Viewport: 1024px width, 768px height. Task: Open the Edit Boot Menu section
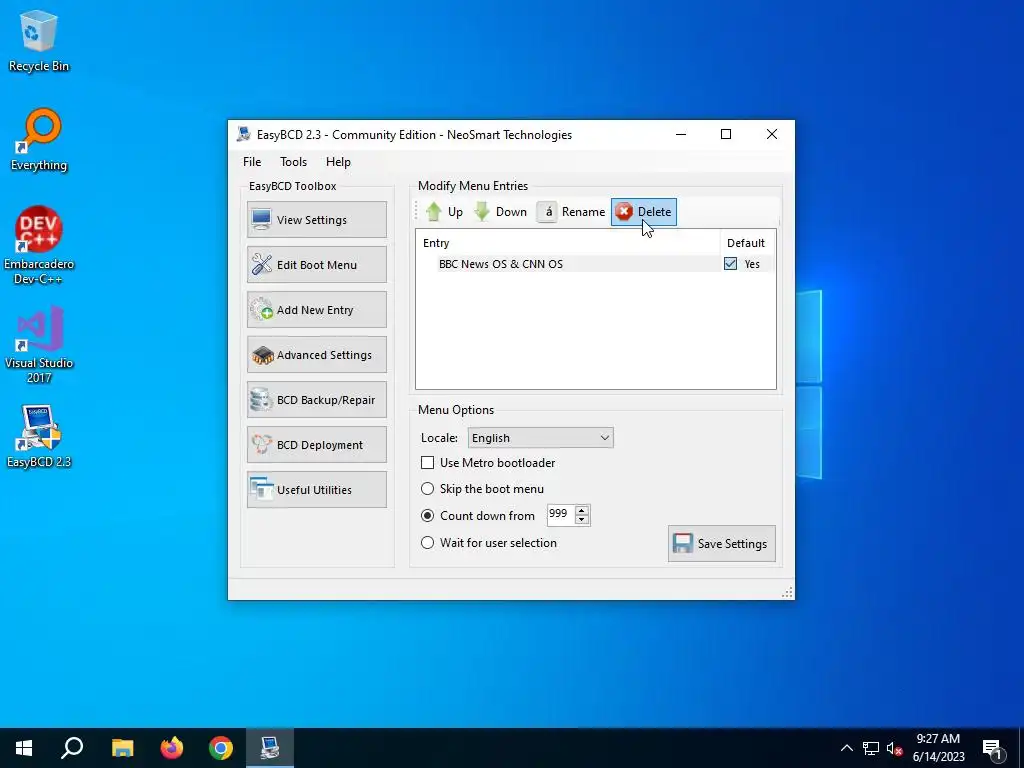tap(317, 264)
